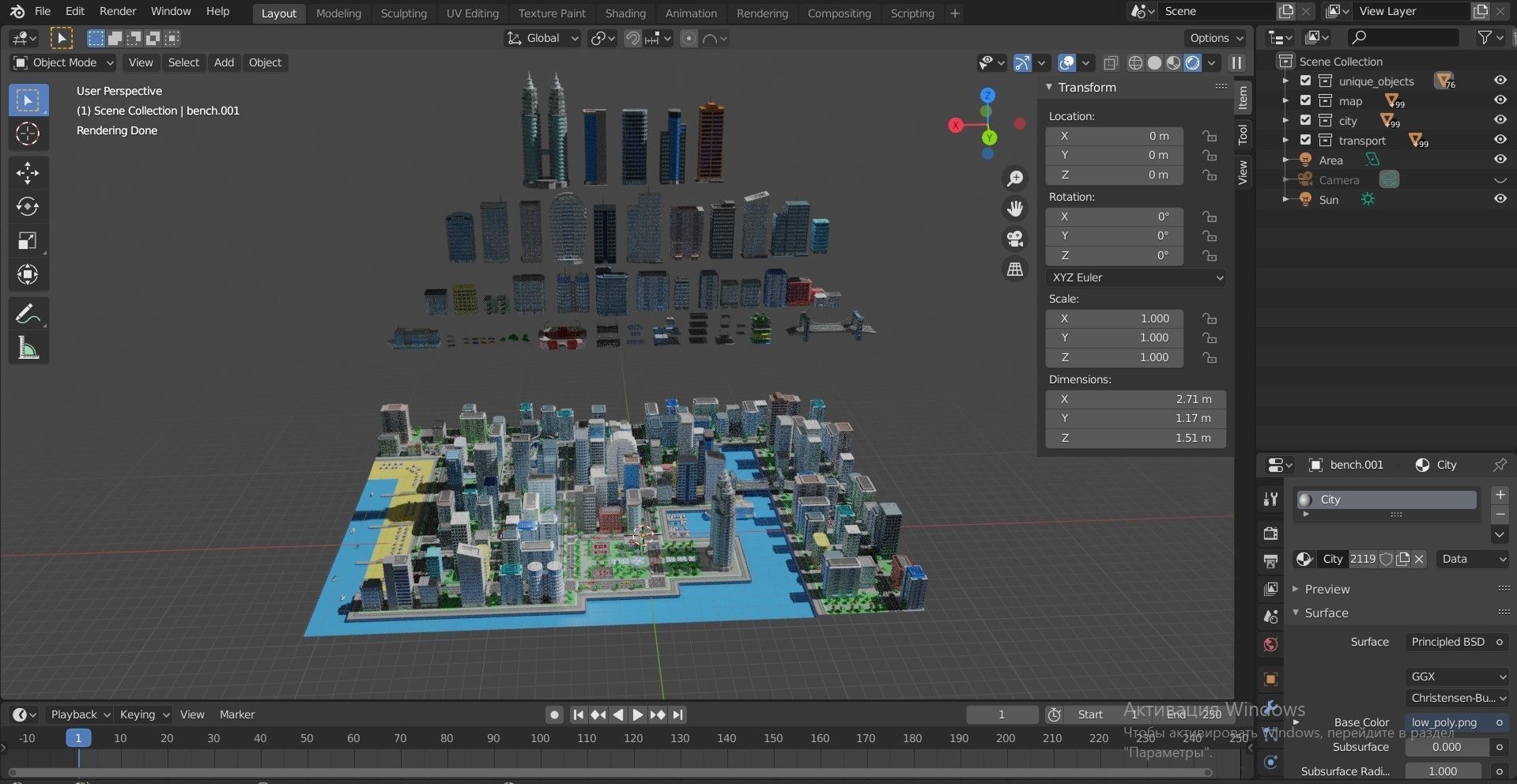
Task: Click the Keying button in timeline
Action: 143,714
